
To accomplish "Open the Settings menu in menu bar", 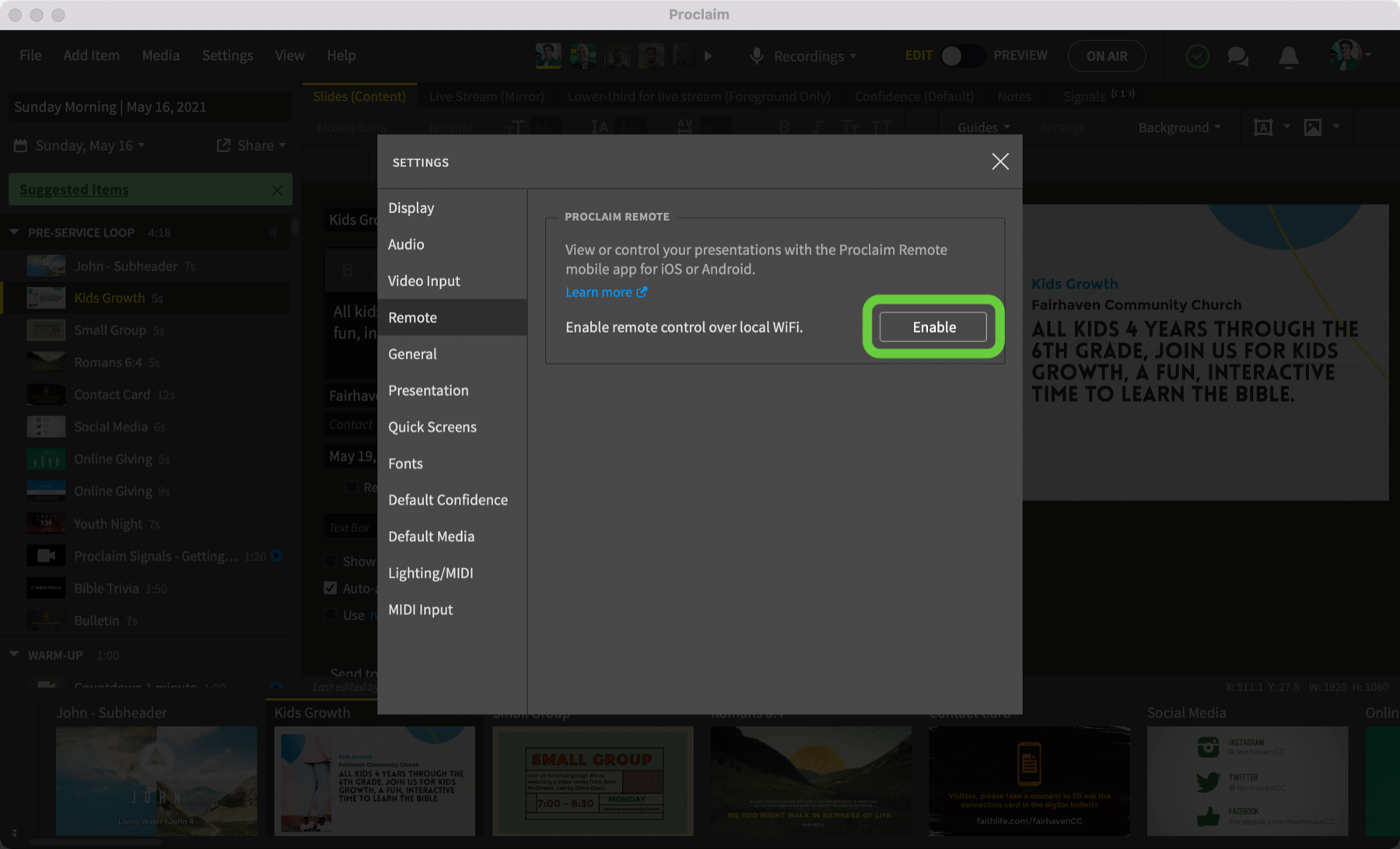I will point(227,55).
